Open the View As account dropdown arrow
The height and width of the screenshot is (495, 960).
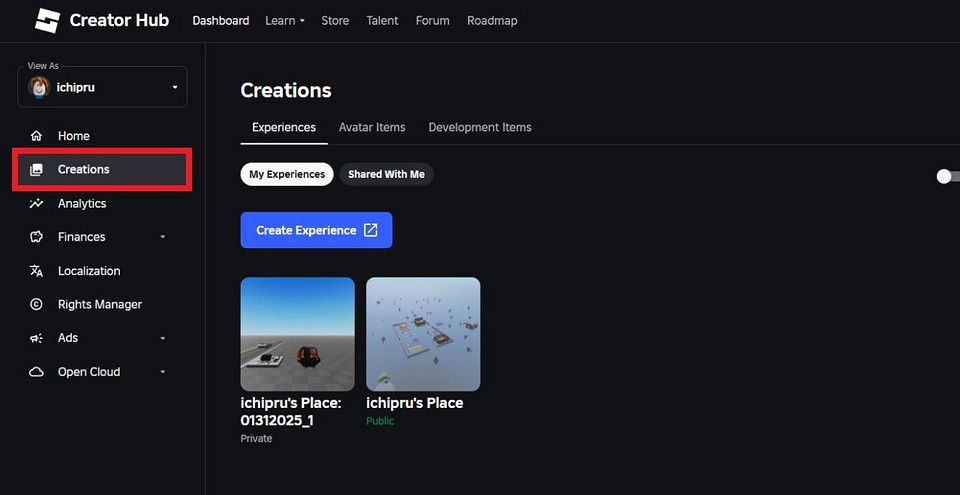click(x=174, y=88)
